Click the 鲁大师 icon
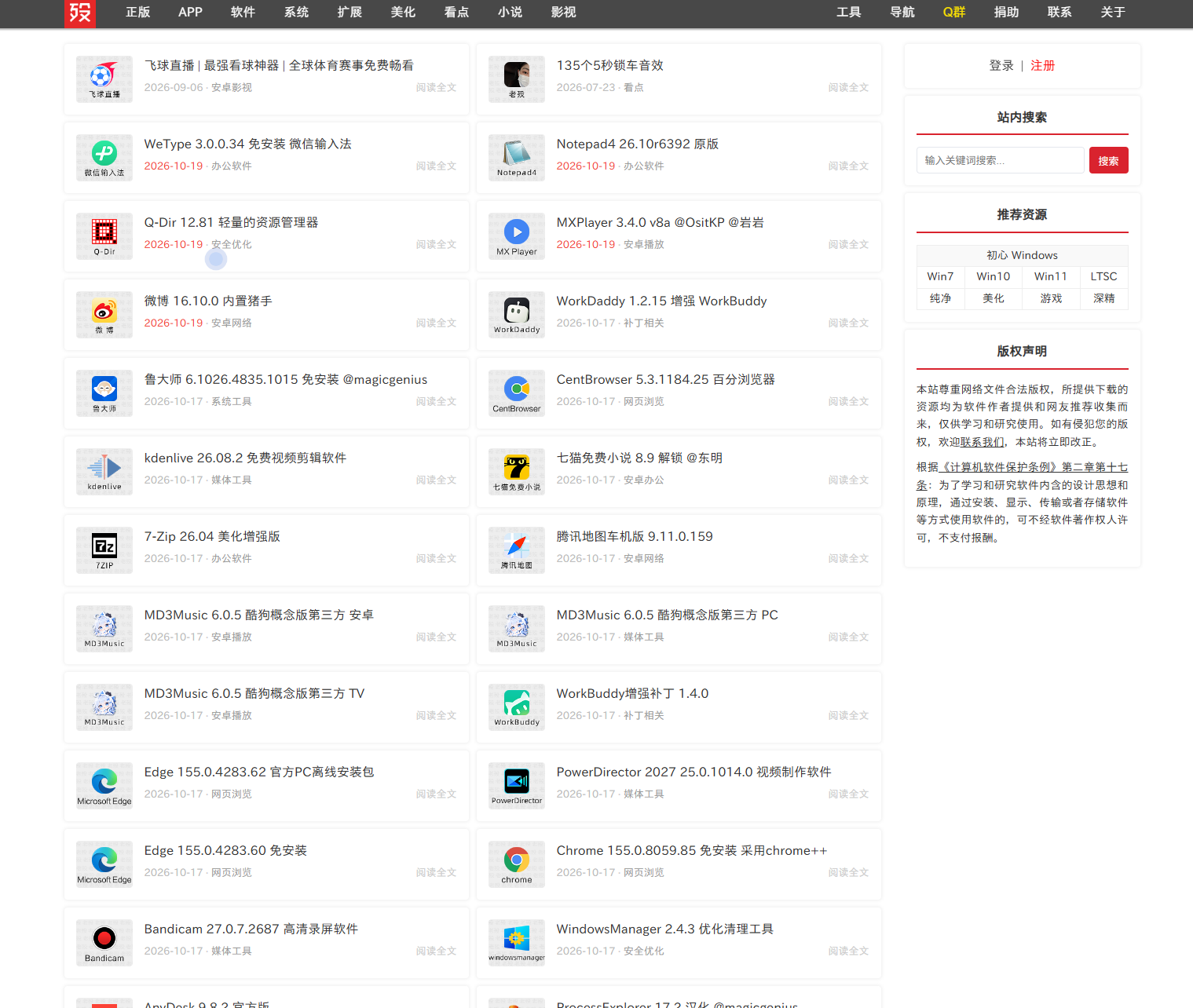This screenshot has height=1008, width=1193. [104, 393]
